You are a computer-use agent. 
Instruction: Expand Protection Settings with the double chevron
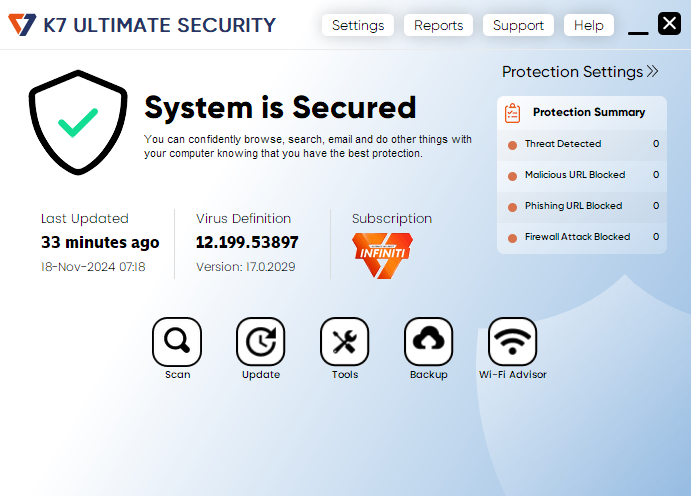coord(652,72)
